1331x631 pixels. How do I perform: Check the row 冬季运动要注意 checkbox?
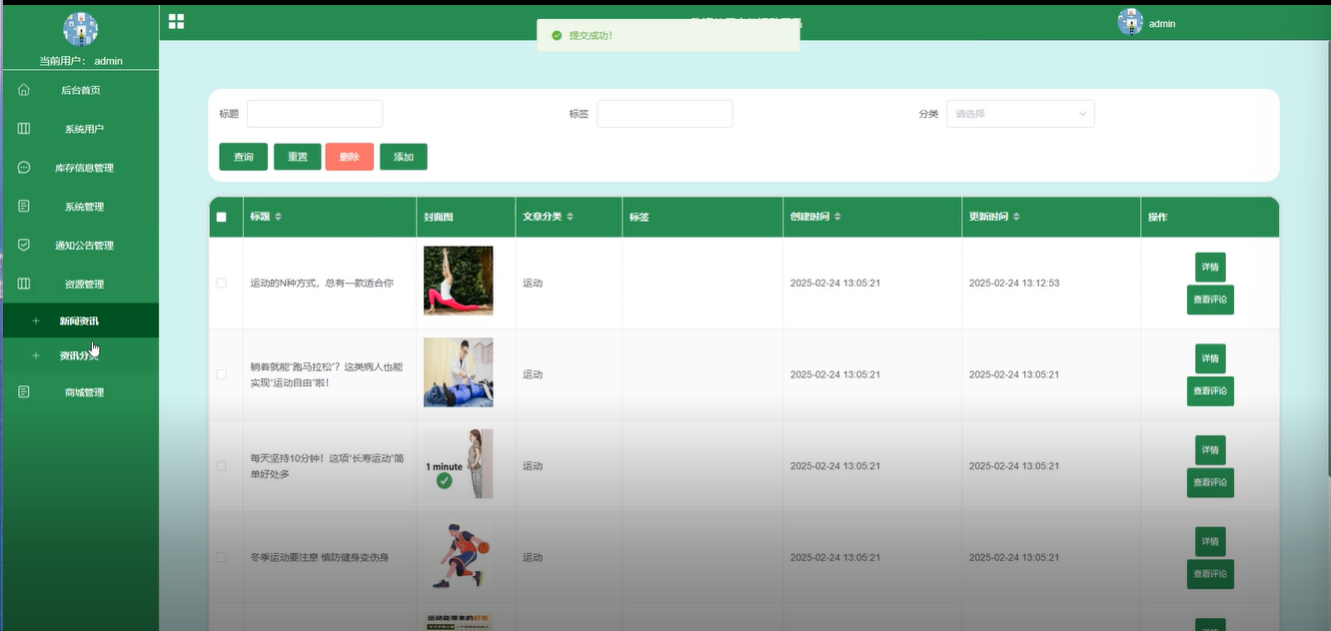222,557
